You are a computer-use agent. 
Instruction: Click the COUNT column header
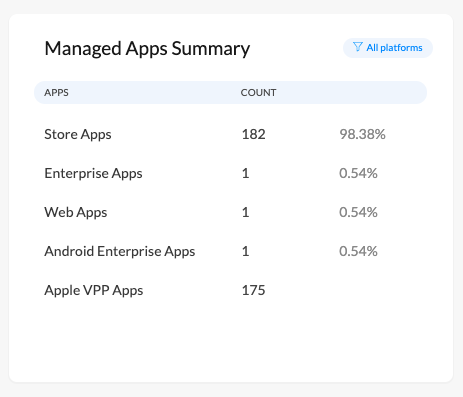click(258, 93)
